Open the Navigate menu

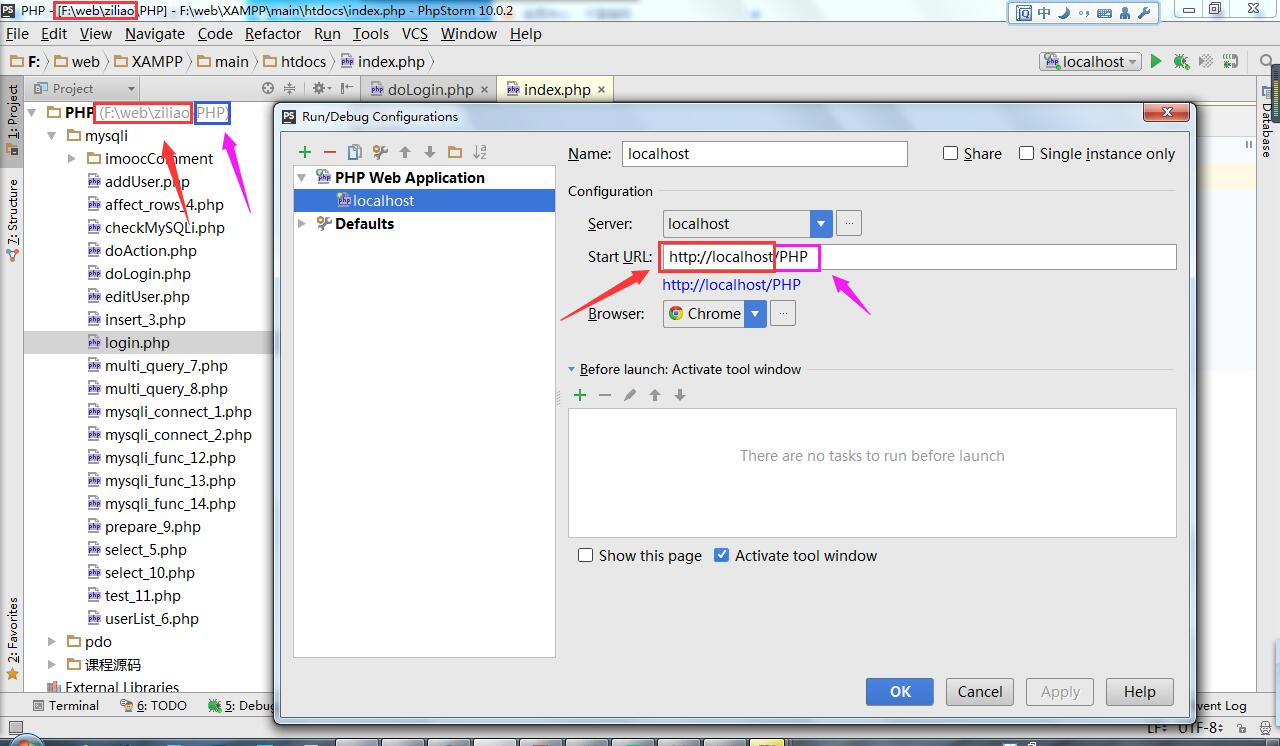[155, 33]
